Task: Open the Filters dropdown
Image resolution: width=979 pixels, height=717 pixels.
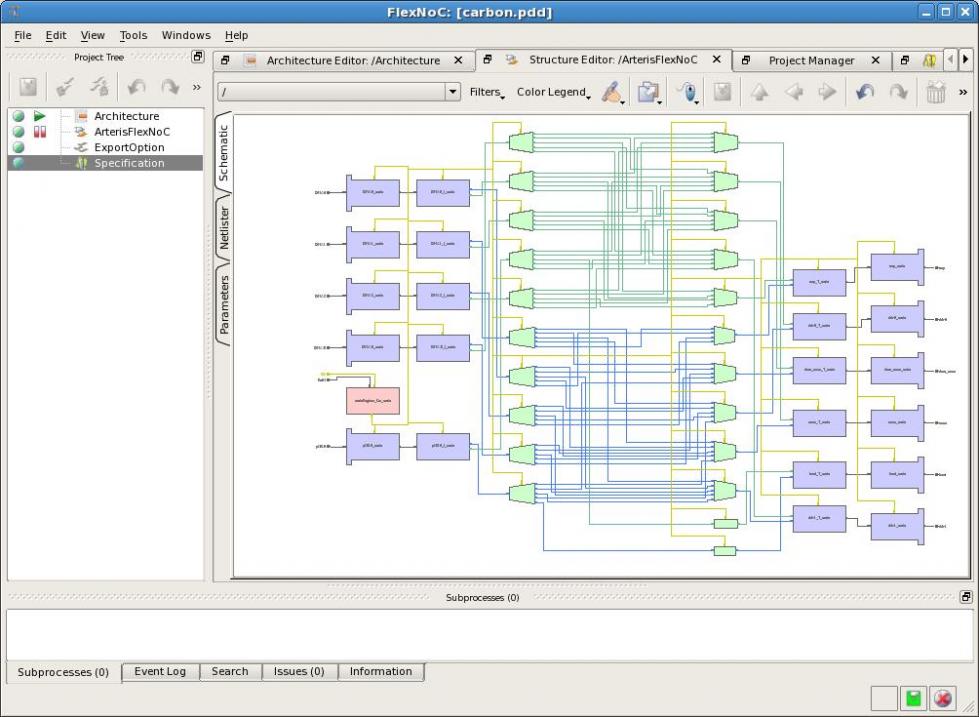Action: tap(487, 92)
